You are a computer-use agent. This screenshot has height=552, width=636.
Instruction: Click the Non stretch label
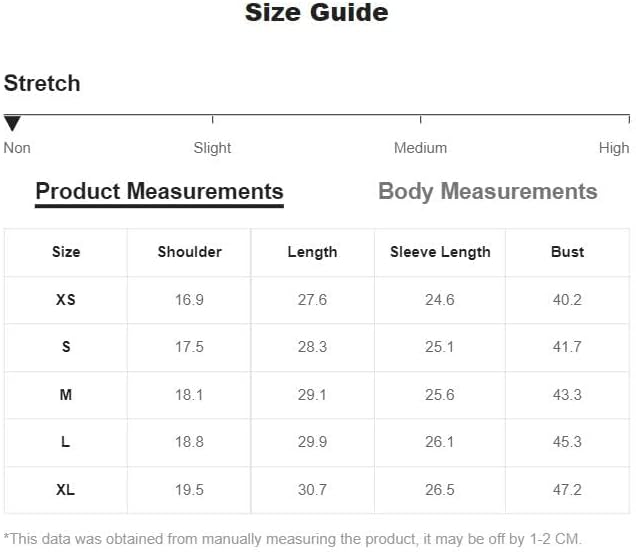pyautogui.click(x=17, y=148)
